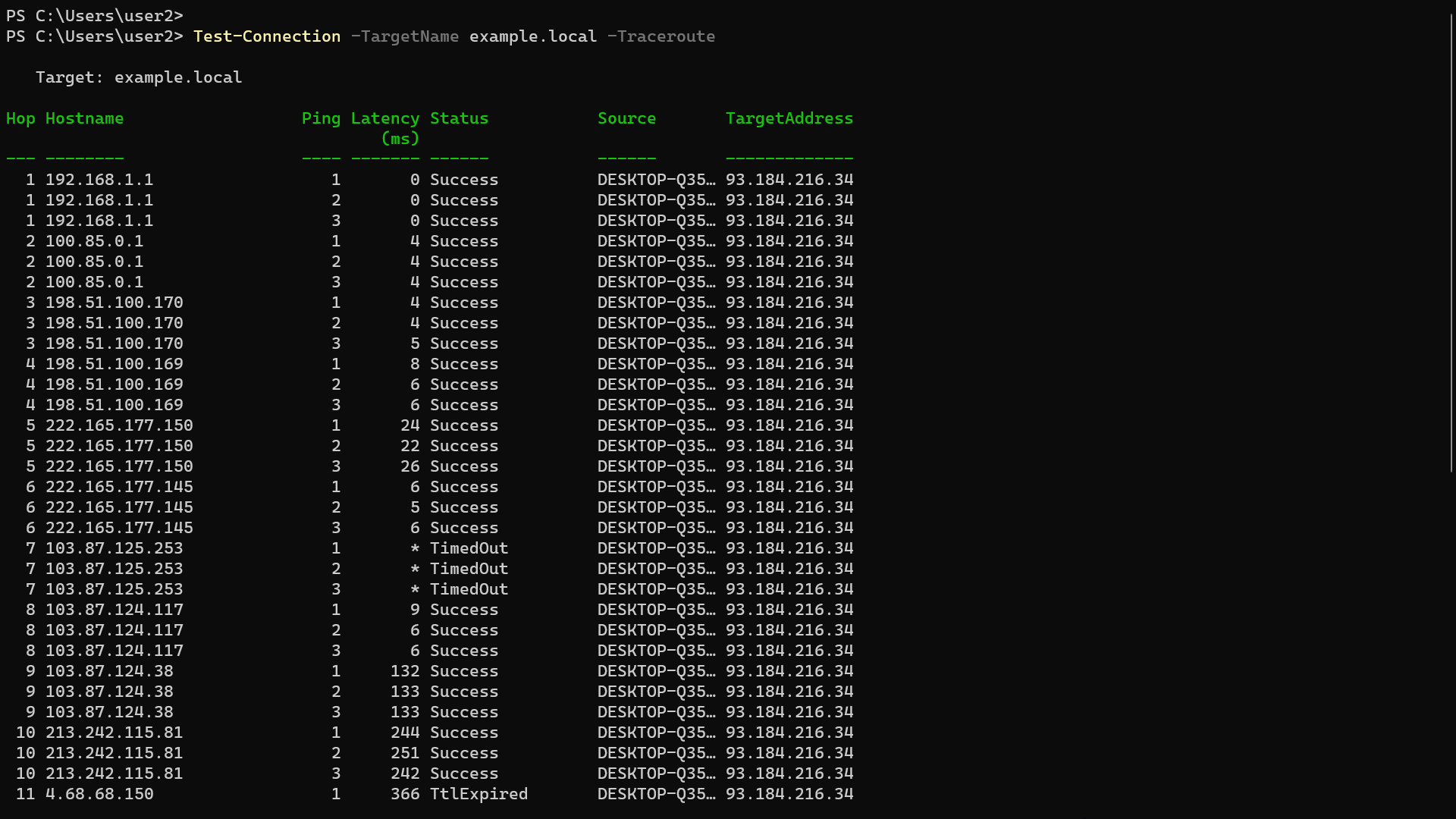Filter results by Success status rows

(458, 118)
